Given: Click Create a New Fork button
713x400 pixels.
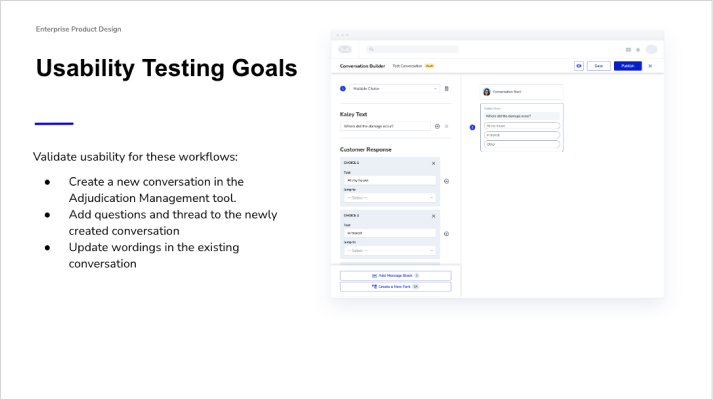Looking at the screenshot, I should (x=395, y=286).
